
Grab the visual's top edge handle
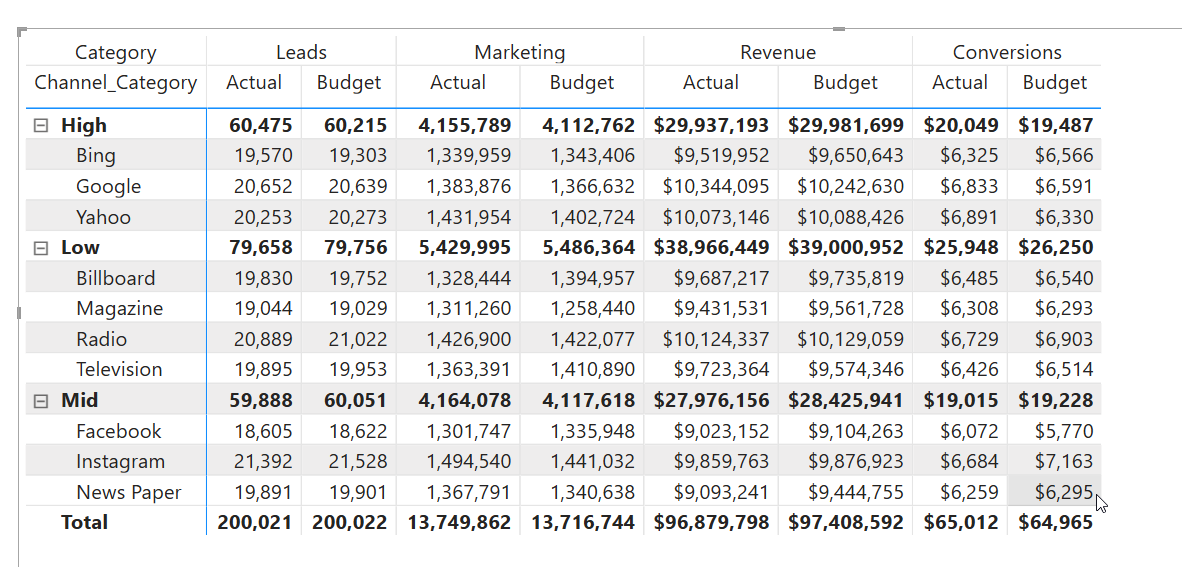click(x=838, y=29)
